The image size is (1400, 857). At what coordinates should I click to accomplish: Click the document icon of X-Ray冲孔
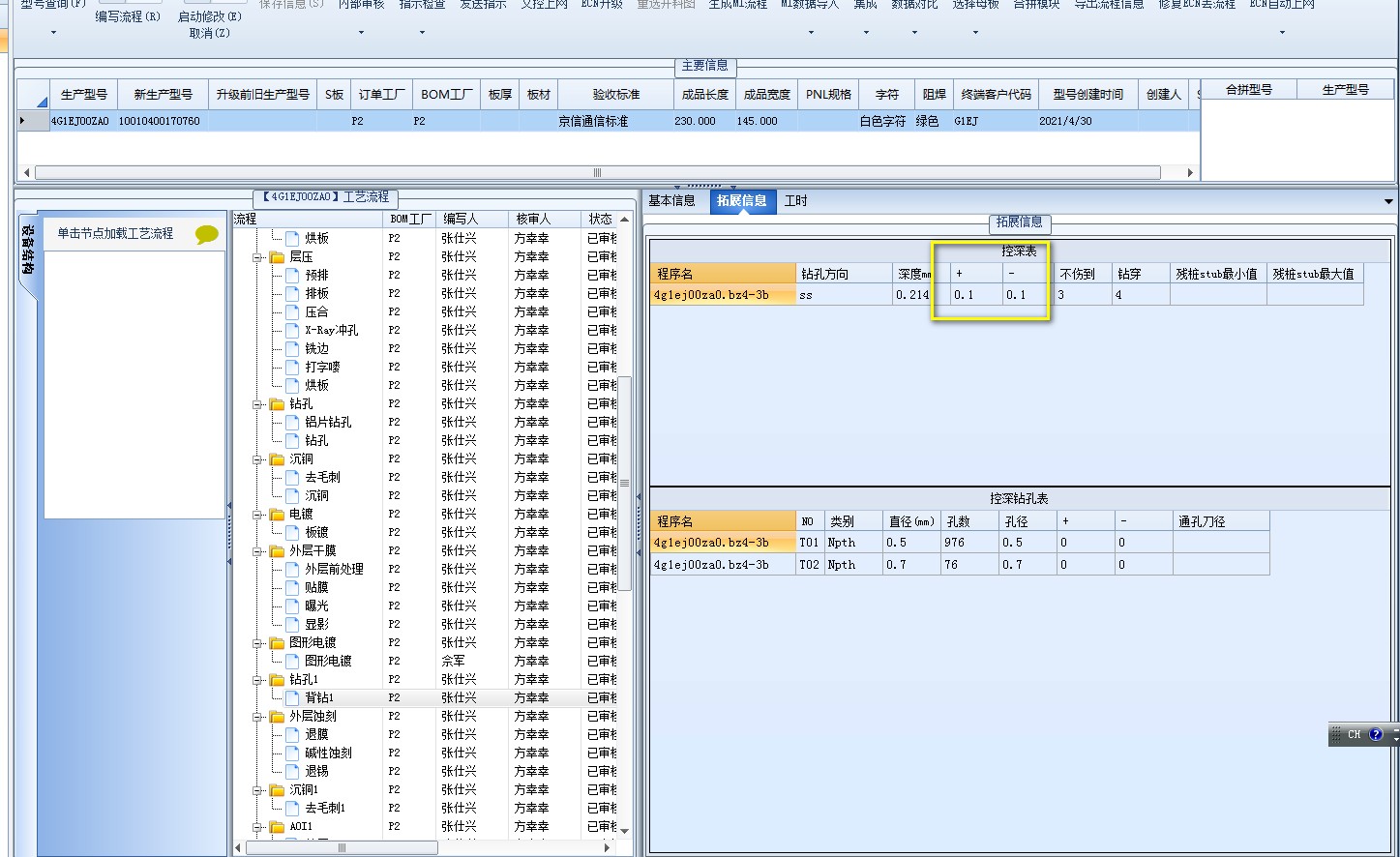pyautogui.click(x=292, y=331)
